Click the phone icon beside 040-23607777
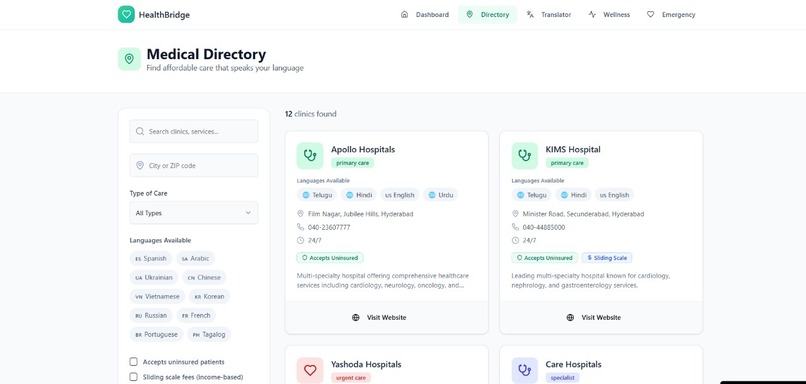Viewport: 806px width, 384px height. [300, 227]
